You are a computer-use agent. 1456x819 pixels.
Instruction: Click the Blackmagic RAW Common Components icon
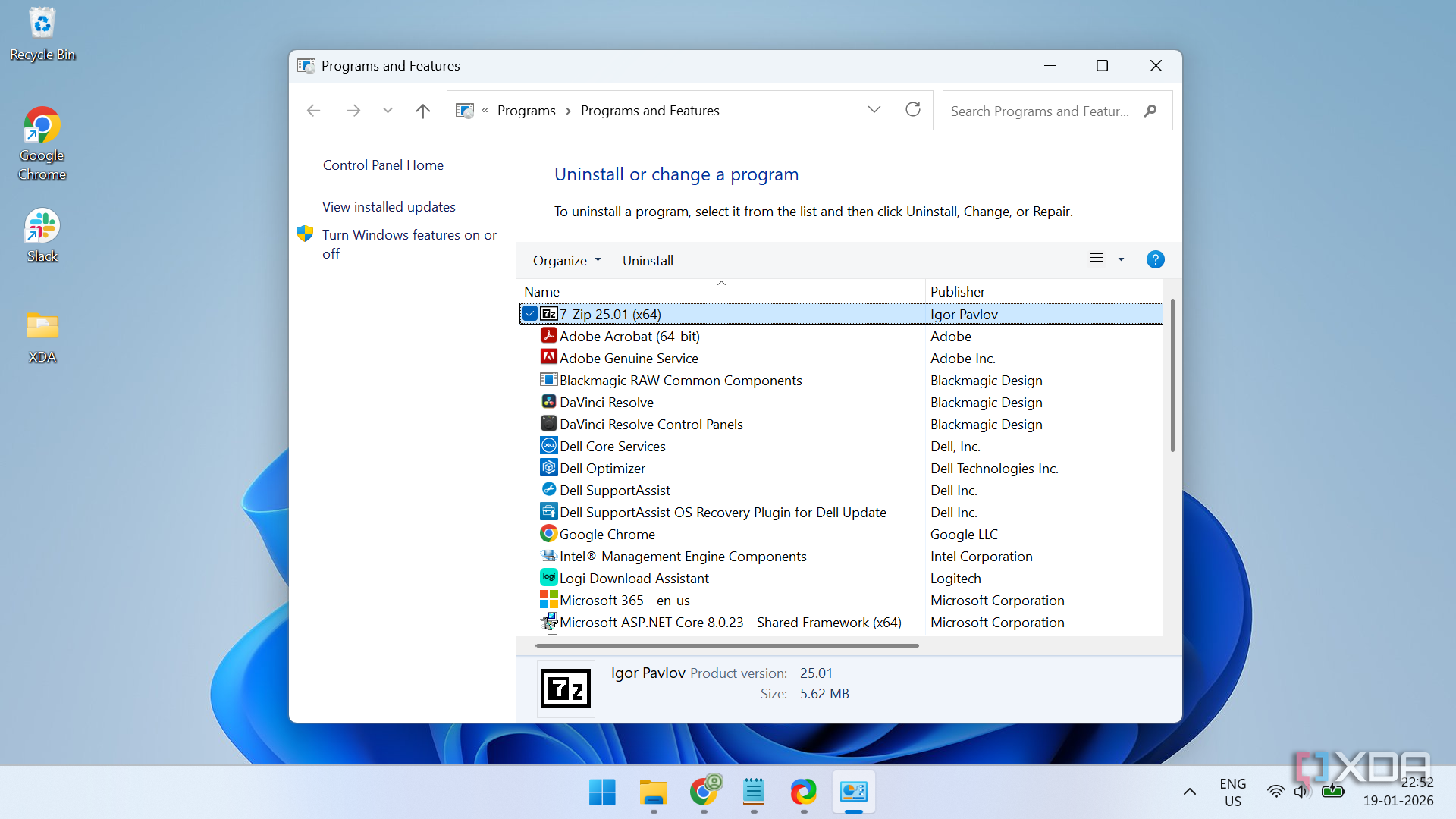click(x=549, y=379)
